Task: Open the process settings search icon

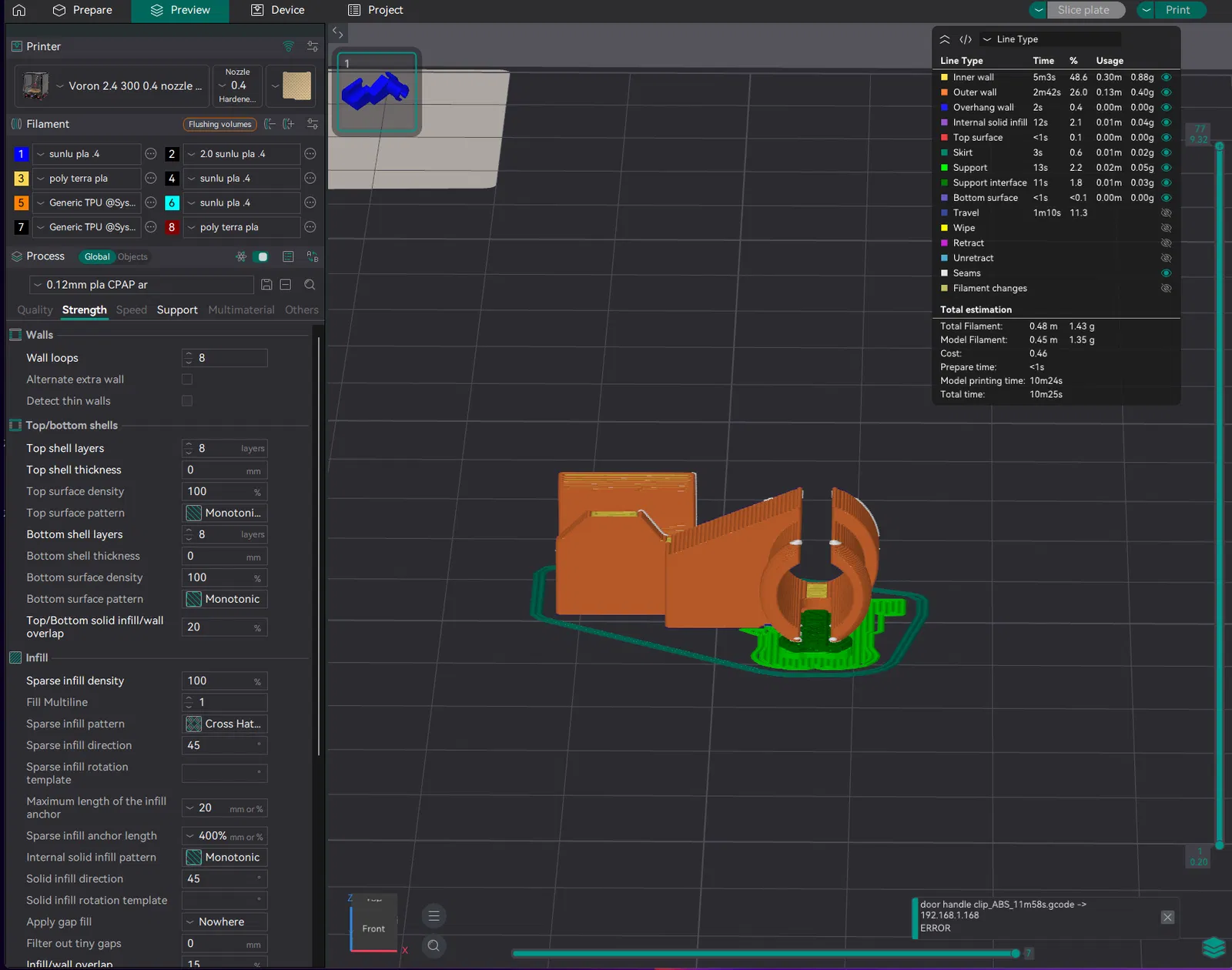Action: click(x=310, y=285)
